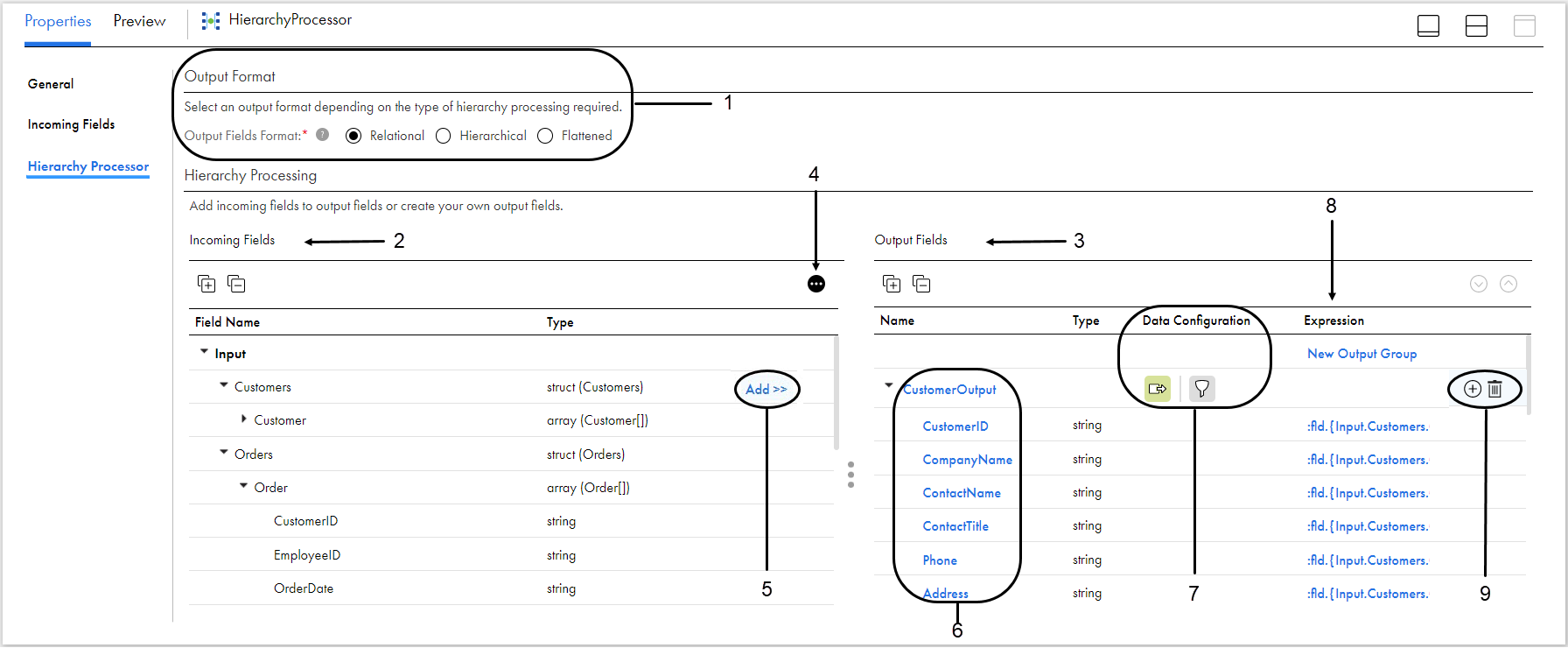Open the Hierarchy Processor section
This screenshot has height=648, width=1568.
[88, 166]
